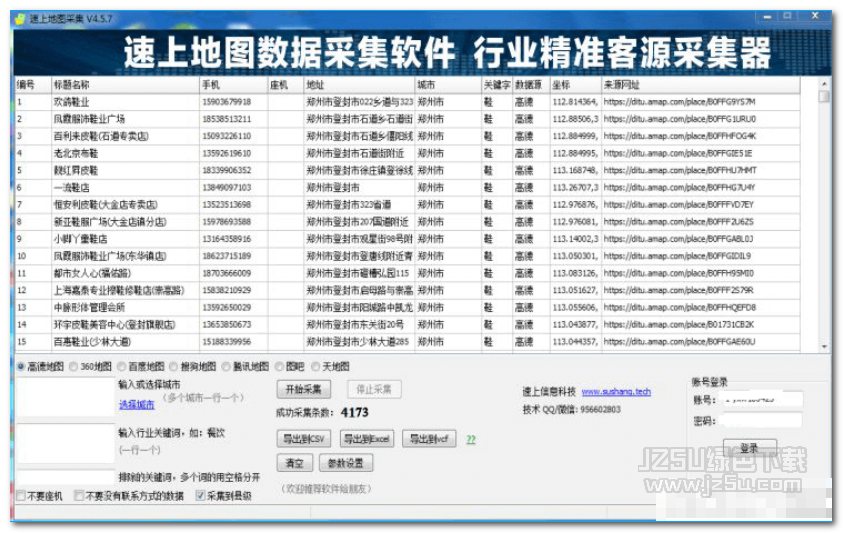843x533 pixels.
Task: Focus the city list text box
Action: pyautogui.click(x=66, y=397)
